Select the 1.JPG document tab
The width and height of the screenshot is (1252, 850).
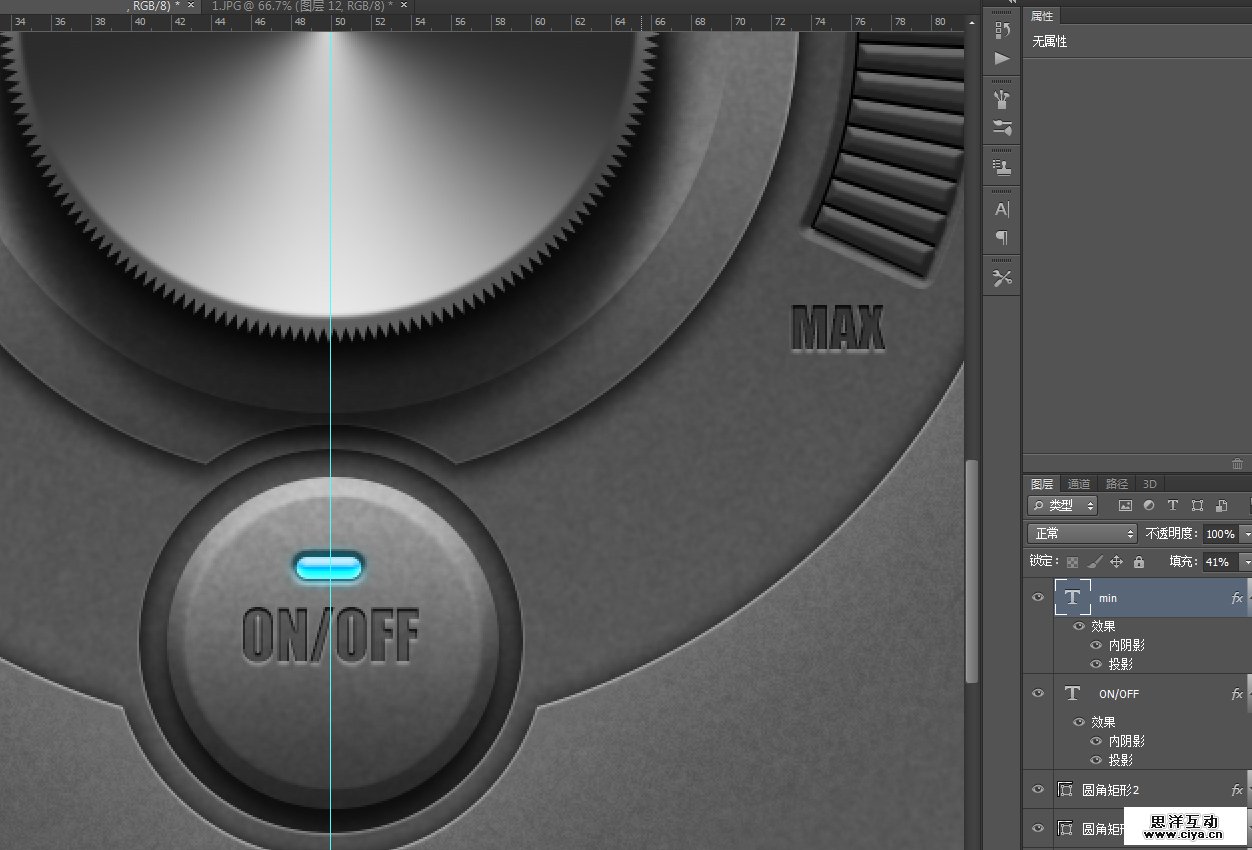tap(300, 6)
